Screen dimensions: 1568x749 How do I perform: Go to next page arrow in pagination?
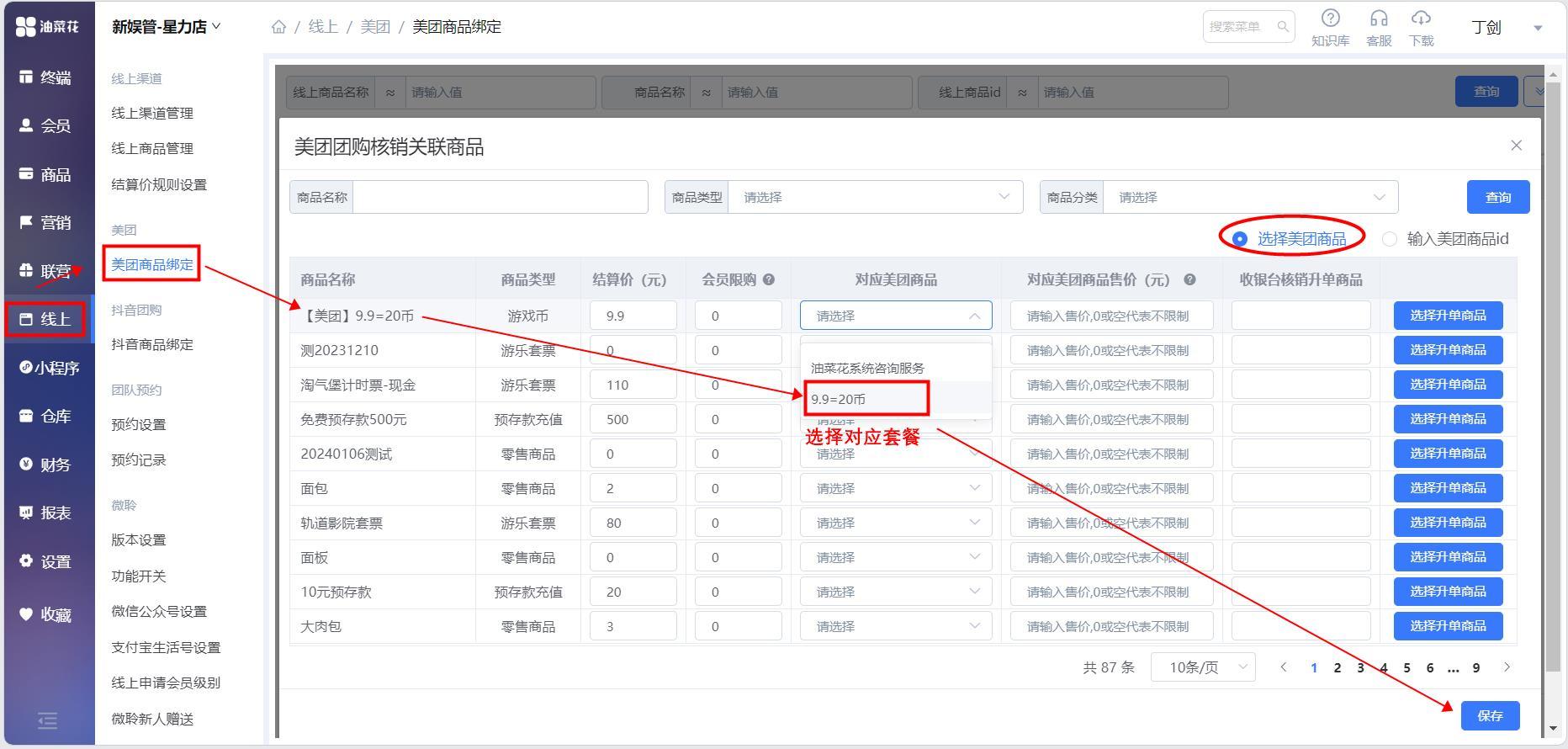point(1507,667)
